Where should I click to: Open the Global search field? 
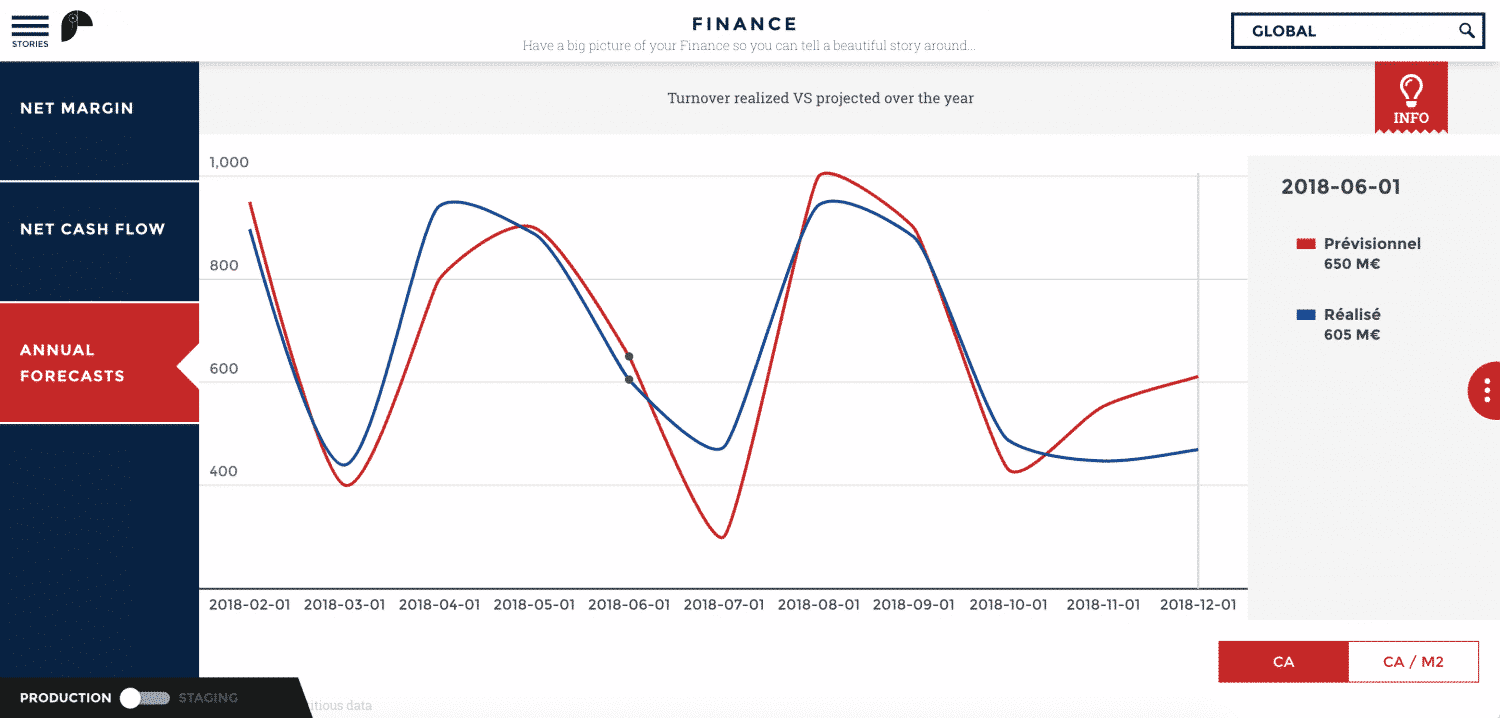(1340, 31)
